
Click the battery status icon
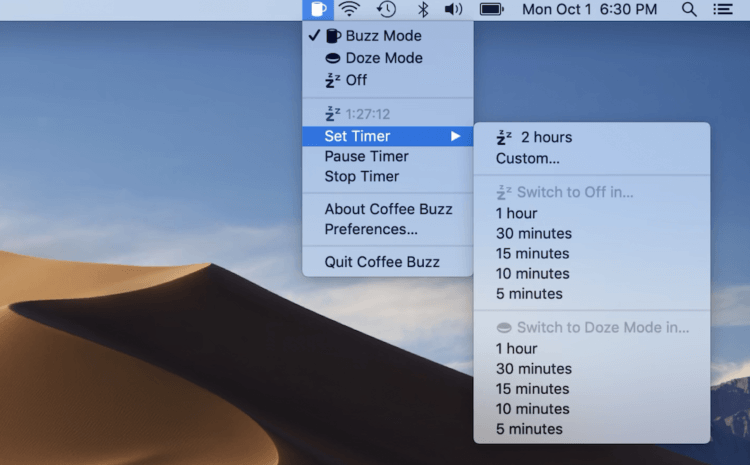pyautogui.click(x=492, y=9)
